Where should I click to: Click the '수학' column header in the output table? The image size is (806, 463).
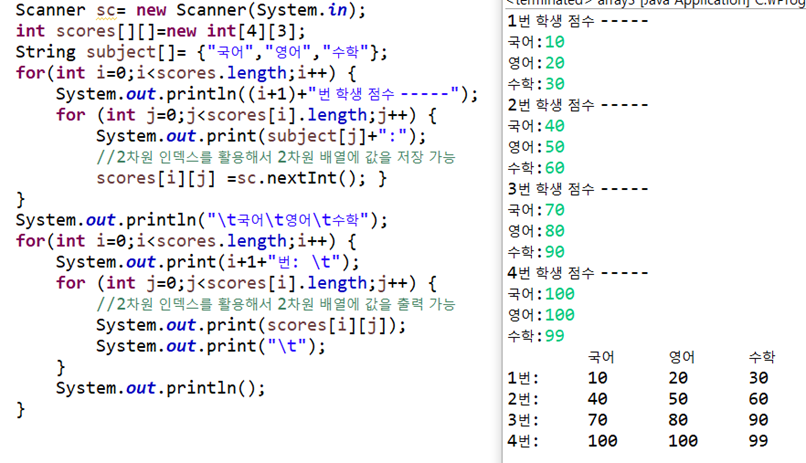(762, 357)
